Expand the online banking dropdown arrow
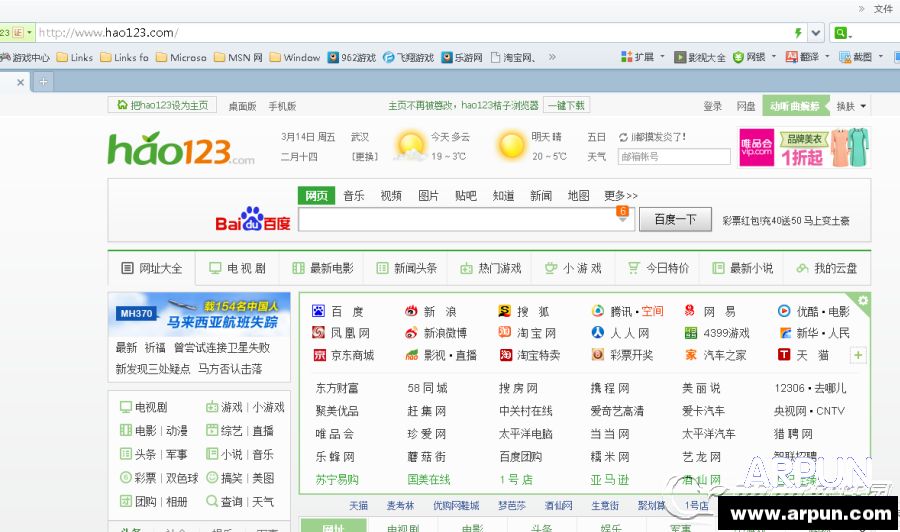 click(x=773, y=57)
